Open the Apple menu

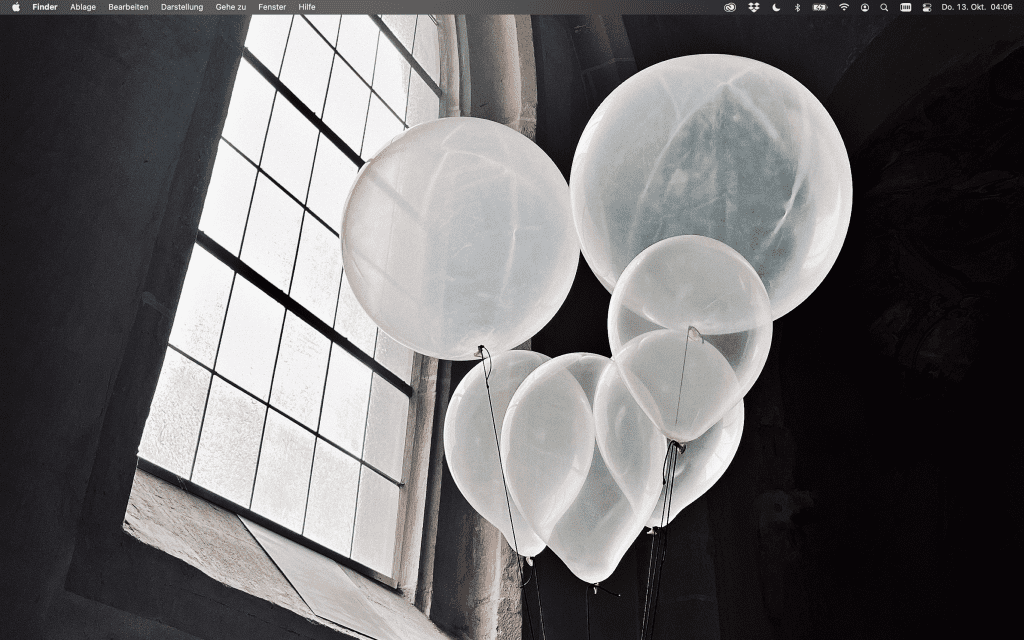click(16, 7)
